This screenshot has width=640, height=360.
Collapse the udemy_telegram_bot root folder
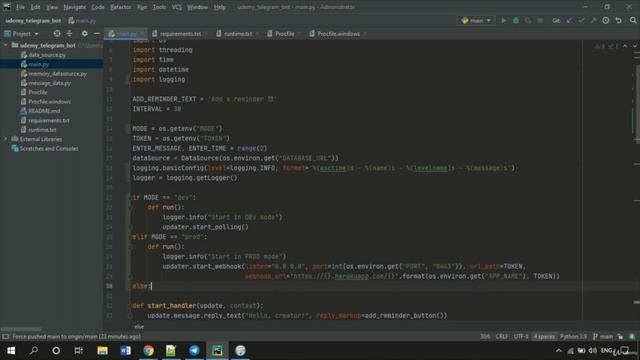6,45
